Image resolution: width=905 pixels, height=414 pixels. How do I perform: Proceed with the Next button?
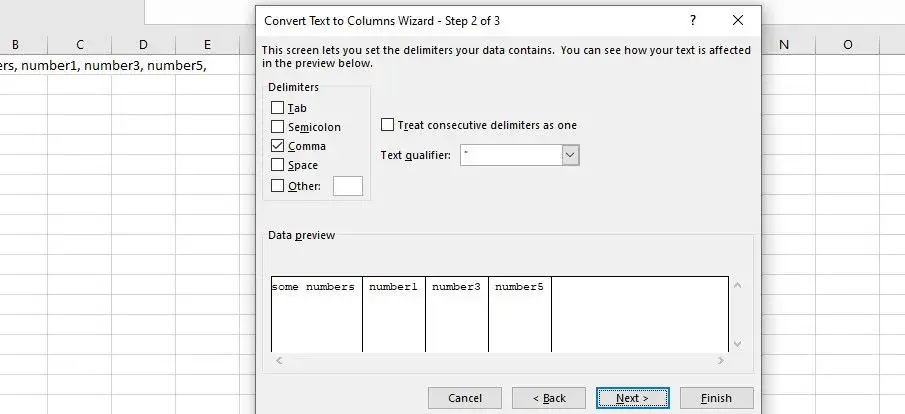(632, 398)
